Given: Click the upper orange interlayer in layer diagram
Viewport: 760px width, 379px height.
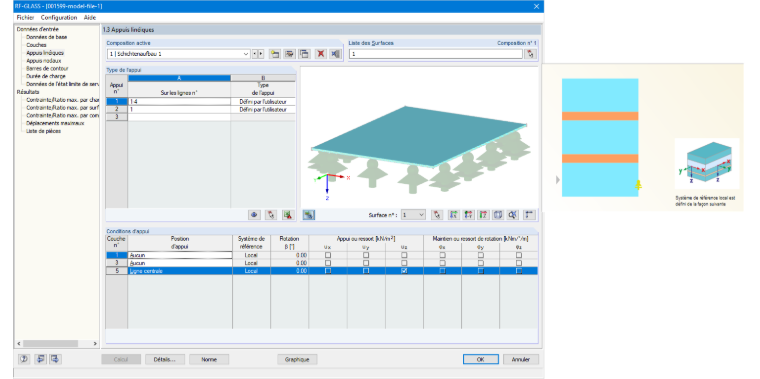Looking at the screenshot, I should (600, 116).
